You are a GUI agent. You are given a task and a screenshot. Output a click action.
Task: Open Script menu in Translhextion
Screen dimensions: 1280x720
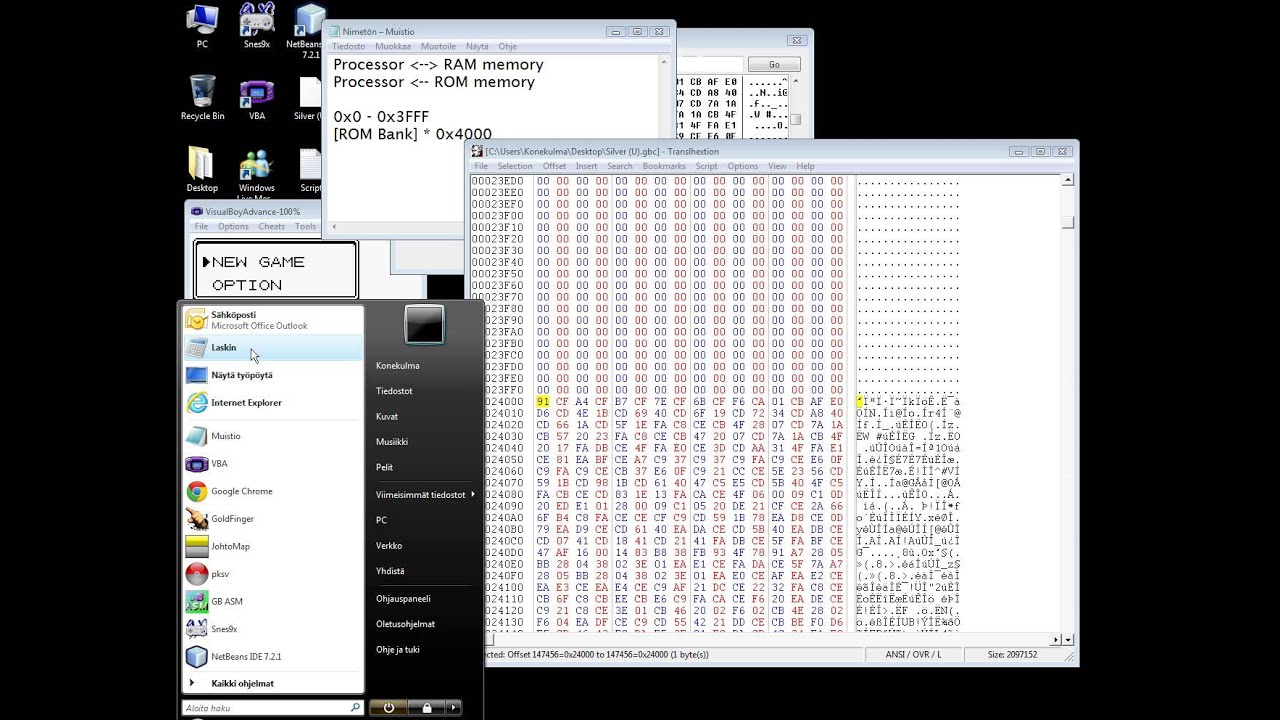click(707, 166)
